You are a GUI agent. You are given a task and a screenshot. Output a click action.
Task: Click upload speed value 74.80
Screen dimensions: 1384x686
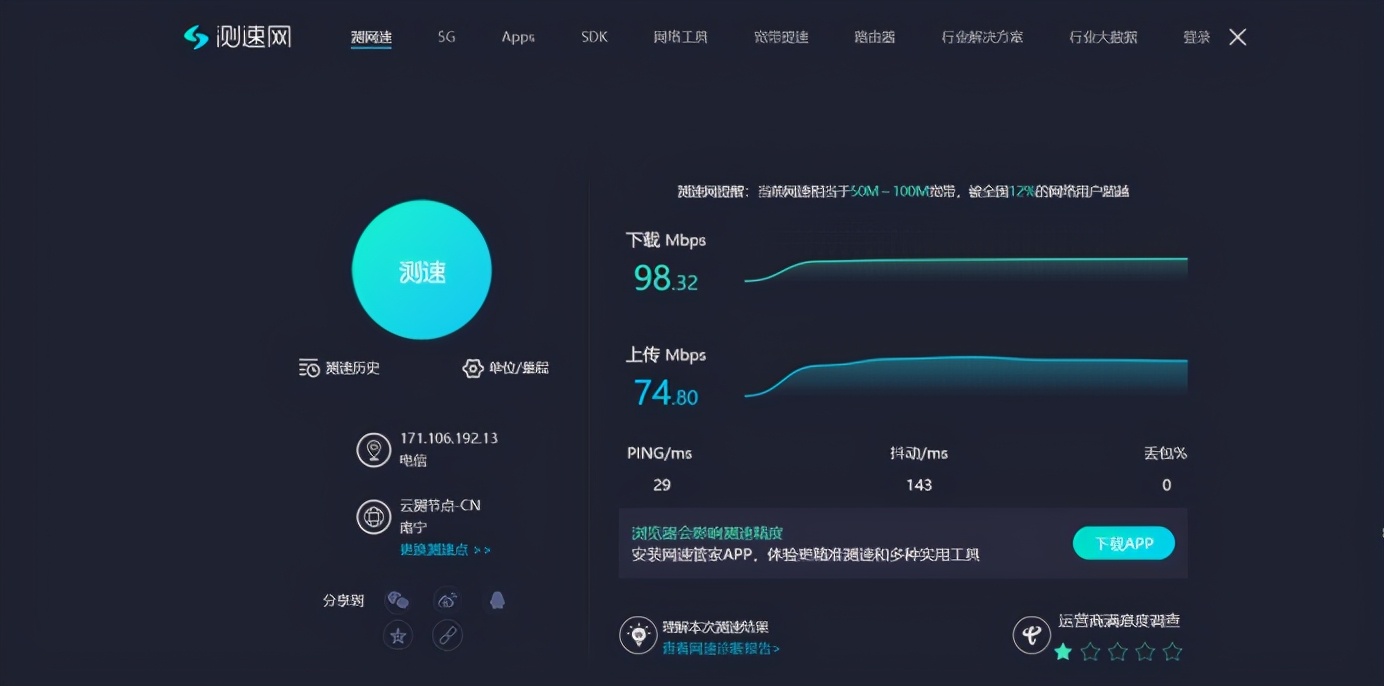pyautogui.click(x=665, y=393)
